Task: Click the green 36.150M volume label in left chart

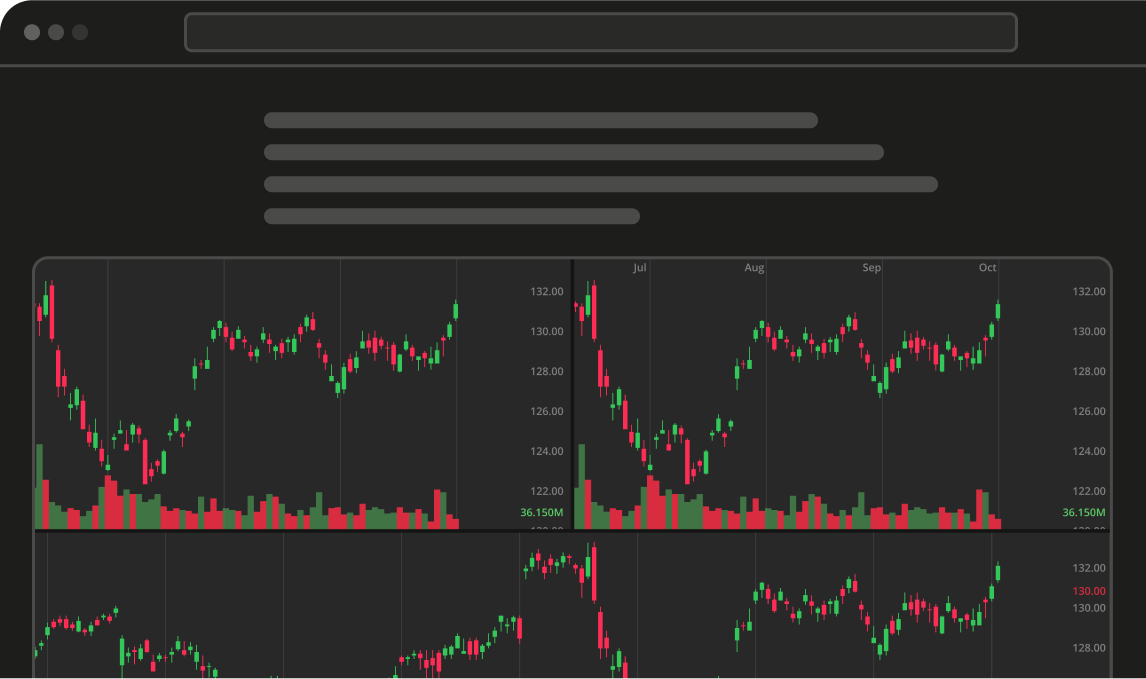Action: [x=542, y=512]
